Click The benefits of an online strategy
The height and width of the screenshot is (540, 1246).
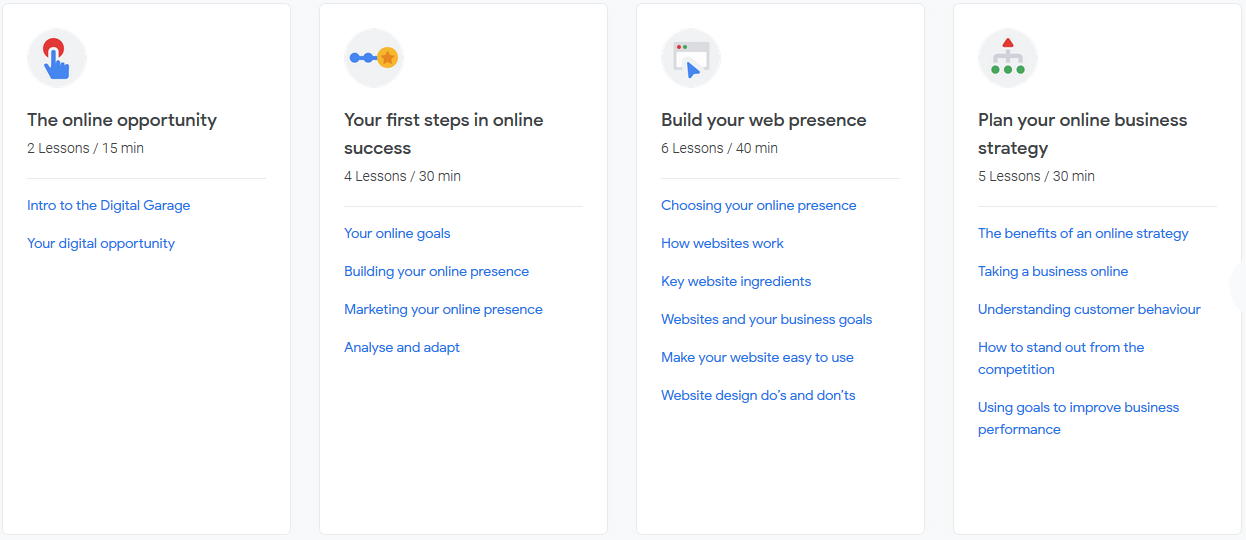coord(1083,233)
